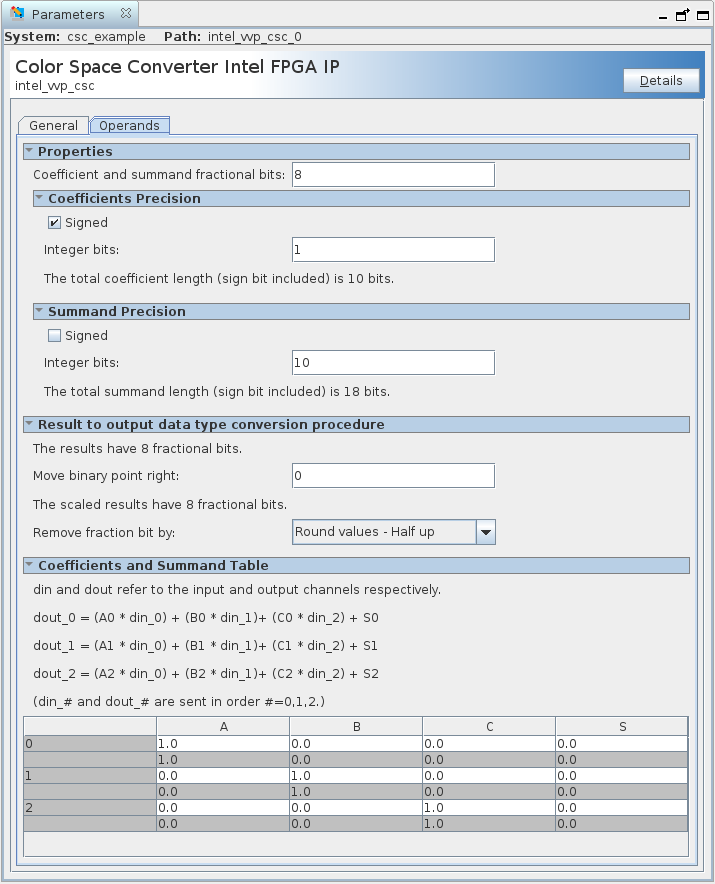Image resolution: width=715 pixels, height=884 pixels.
Task: Edit the S summand cell in row 1
Action: 622,776
